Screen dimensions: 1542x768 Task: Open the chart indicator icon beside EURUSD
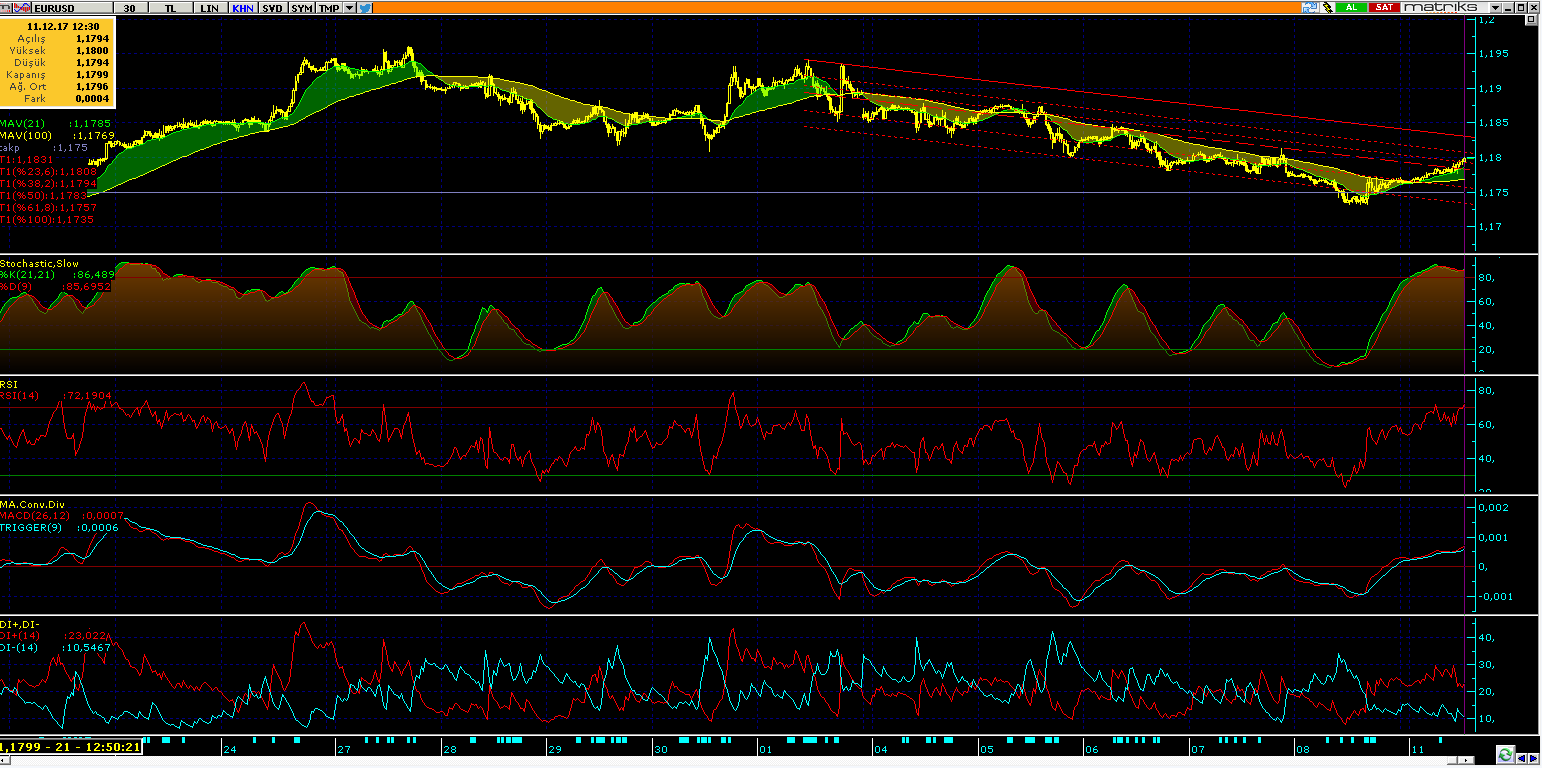[24, 7]
